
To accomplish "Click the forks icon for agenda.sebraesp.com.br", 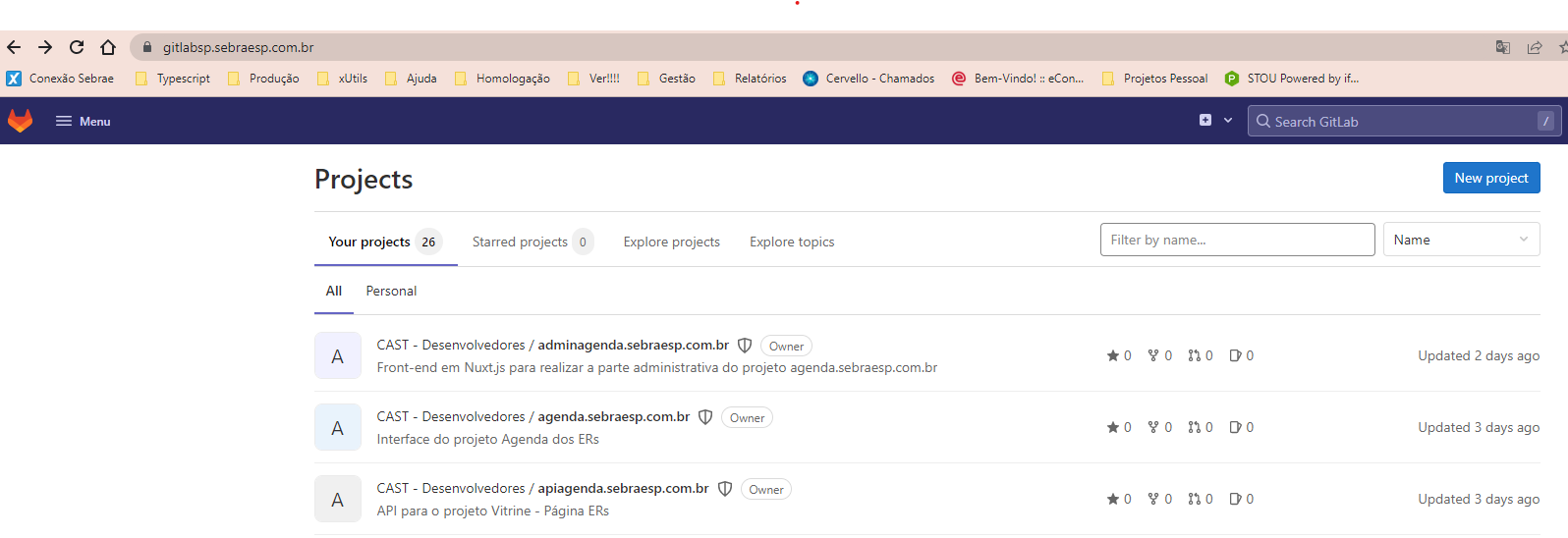I will point(1154,427).
